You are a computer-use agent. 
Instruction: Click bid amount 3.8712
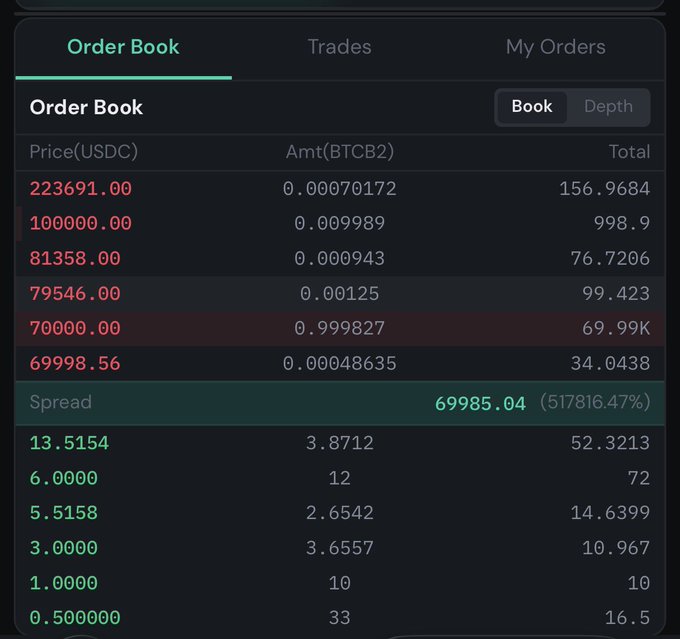pos(340,443)
